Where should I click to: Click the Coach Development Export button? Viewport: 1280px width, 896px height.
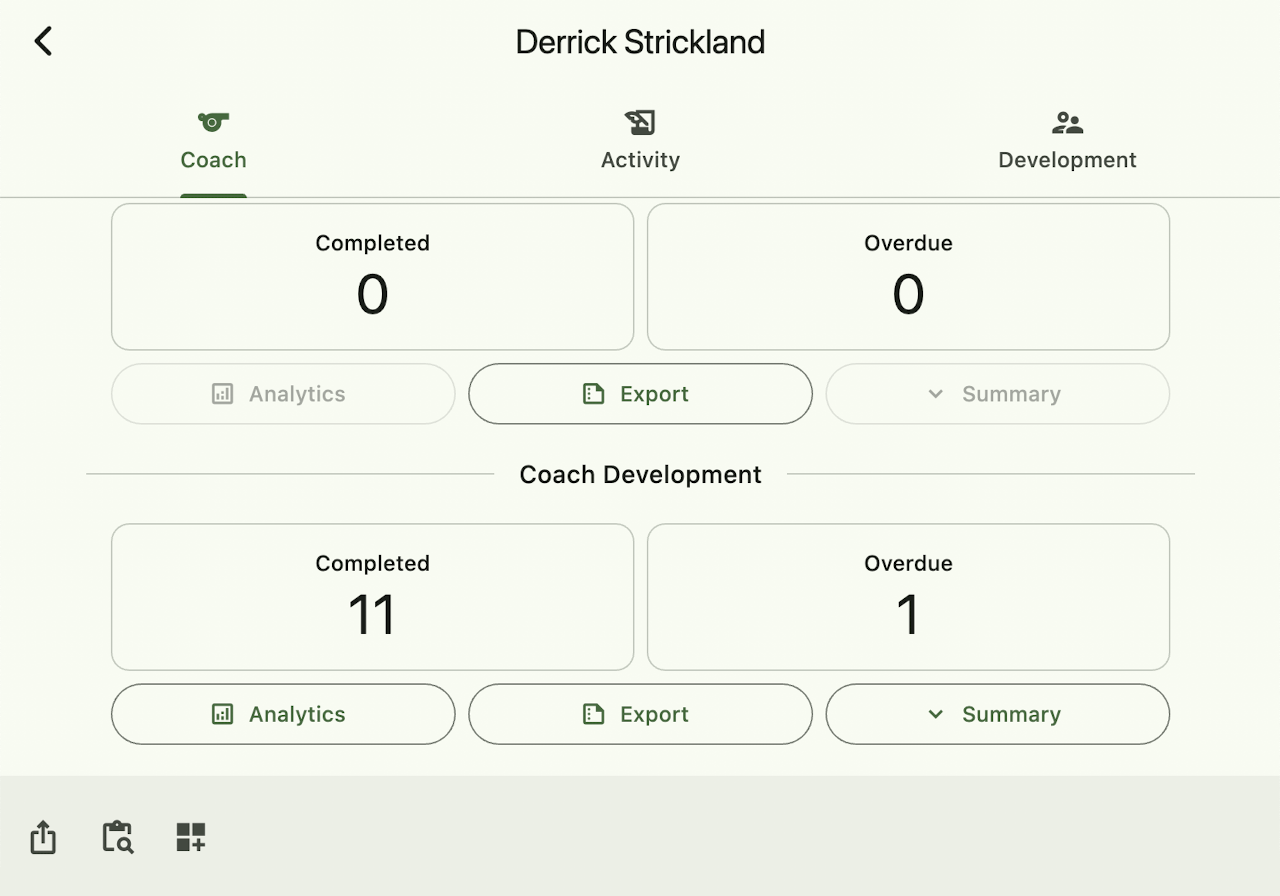tap(640, 714)
